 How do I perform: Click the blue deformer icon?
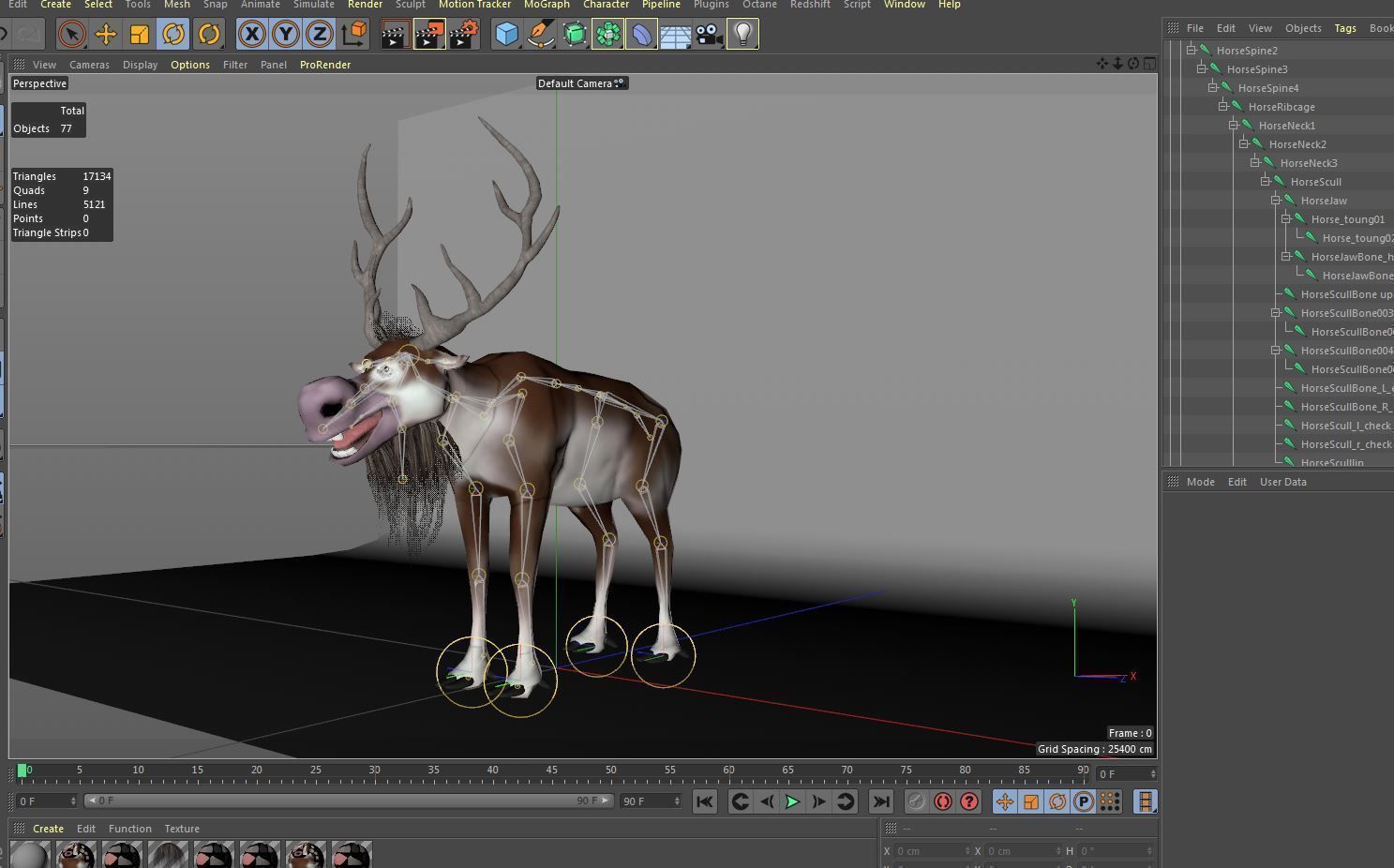tap(642, 35)
